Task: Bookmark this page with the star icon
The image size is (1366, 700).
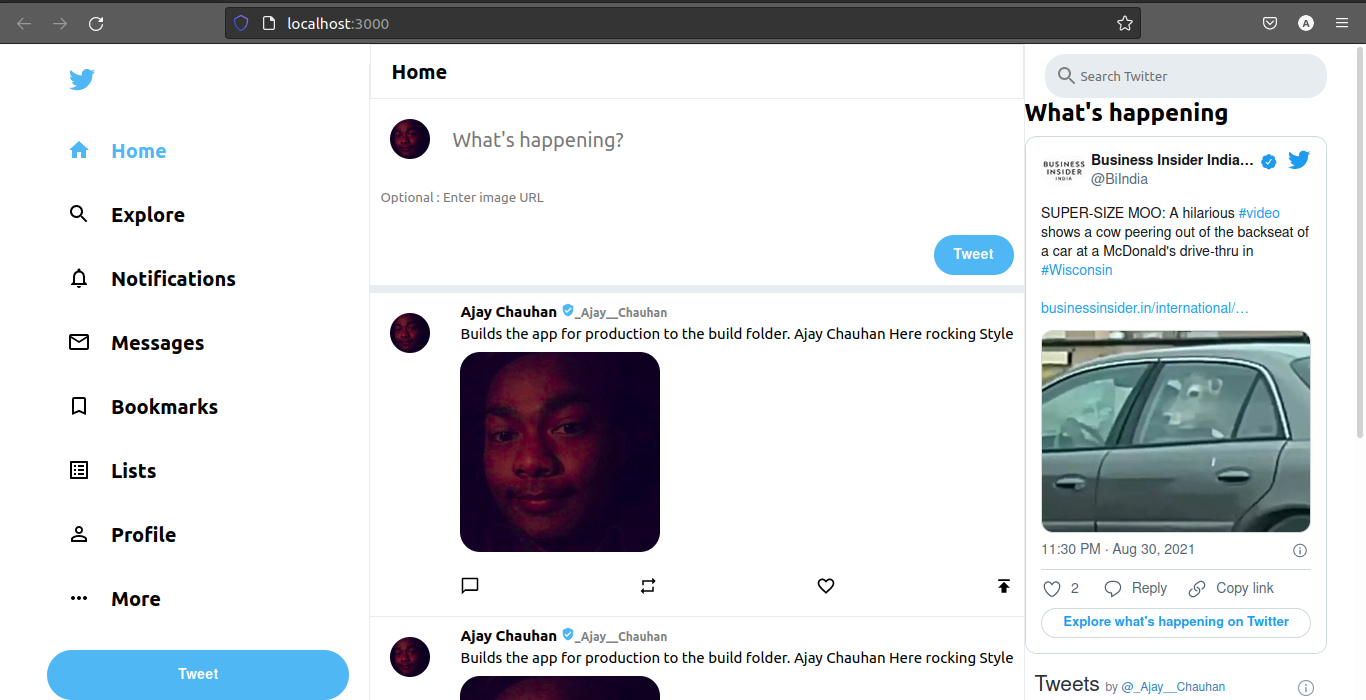Action: click(x=1125, y=23)
